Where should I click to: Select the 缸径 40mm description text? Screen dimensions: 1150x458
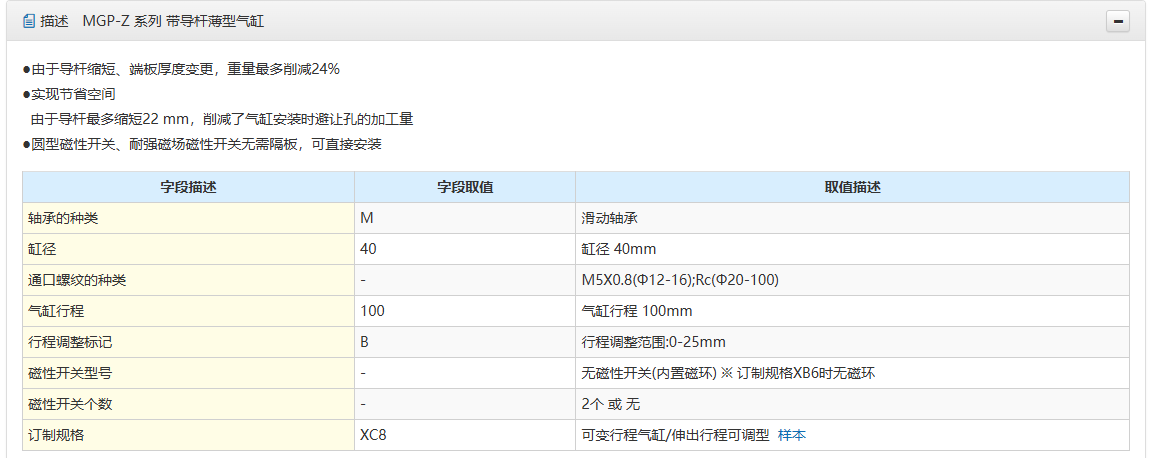point(618,249)
